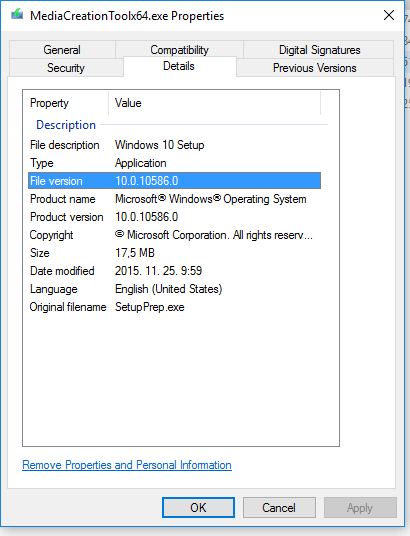410x536 pixels.
Task: Click the Property column header
Action: (67, 103)
